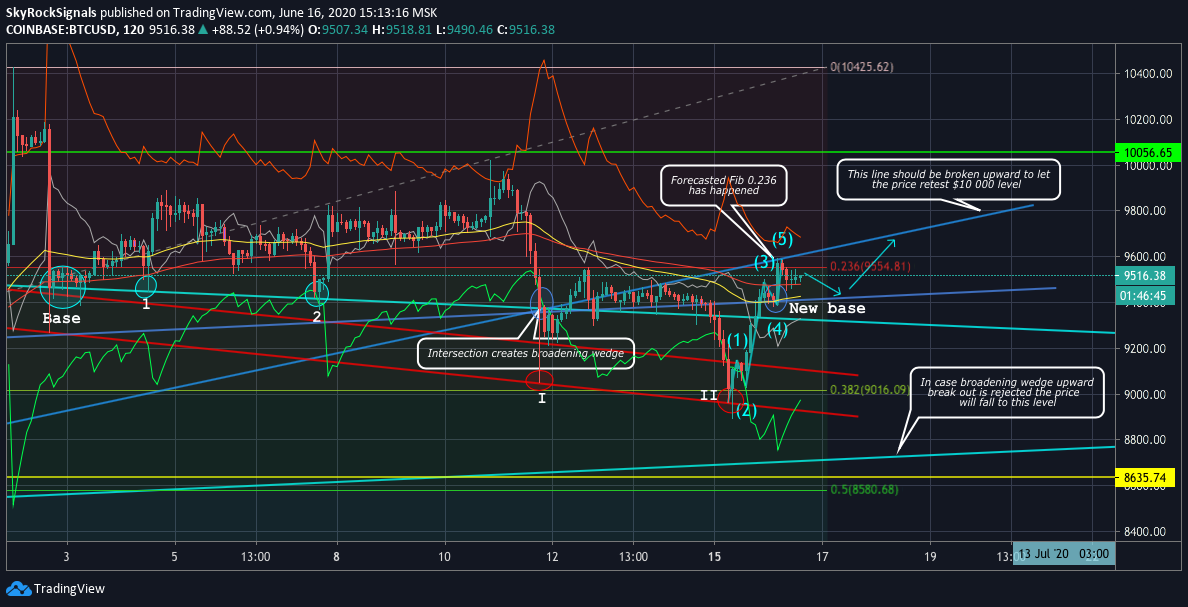Select the 'Base' text label

point(61,318)
